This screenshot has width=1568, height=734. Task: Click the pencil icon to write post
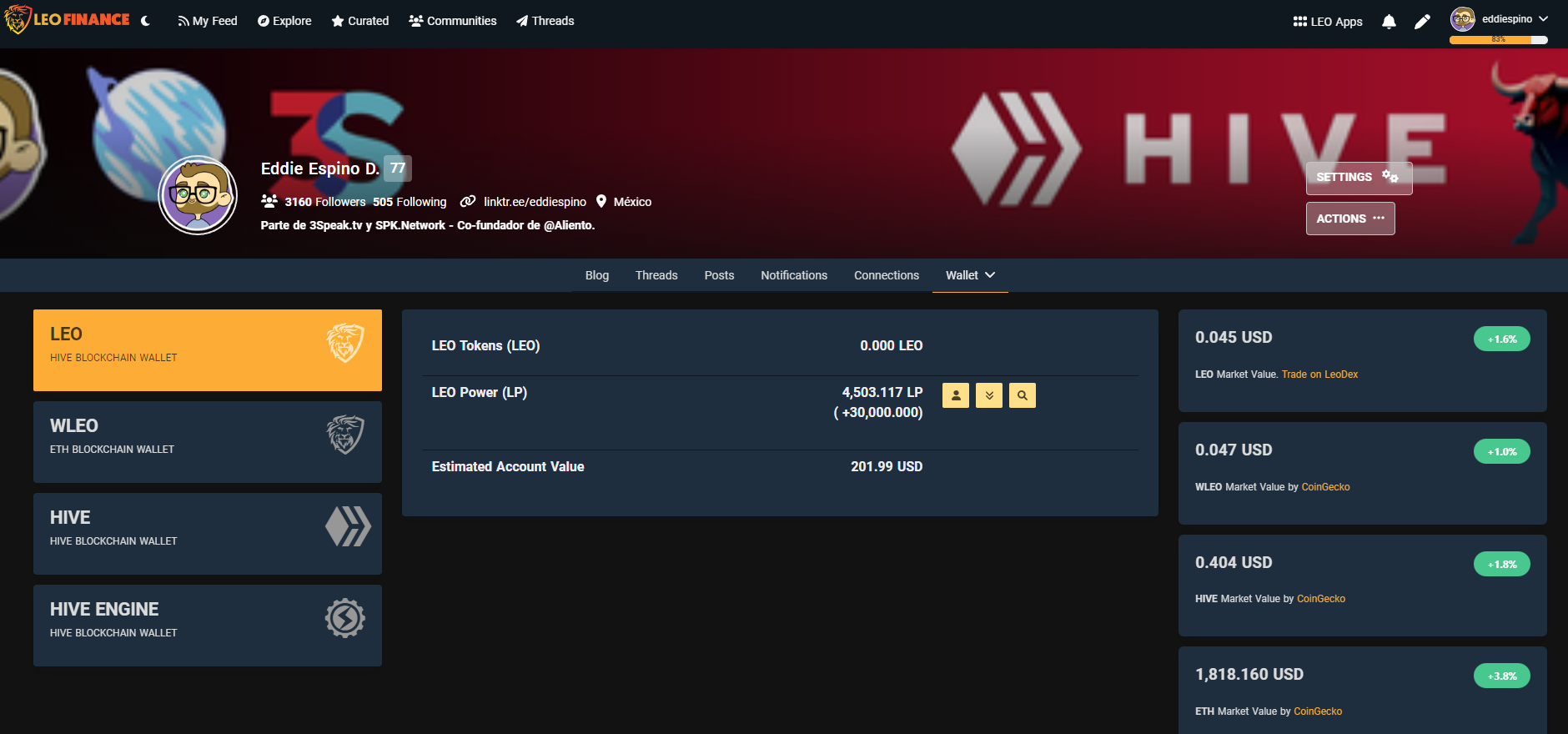click(x=1422, y=22)
